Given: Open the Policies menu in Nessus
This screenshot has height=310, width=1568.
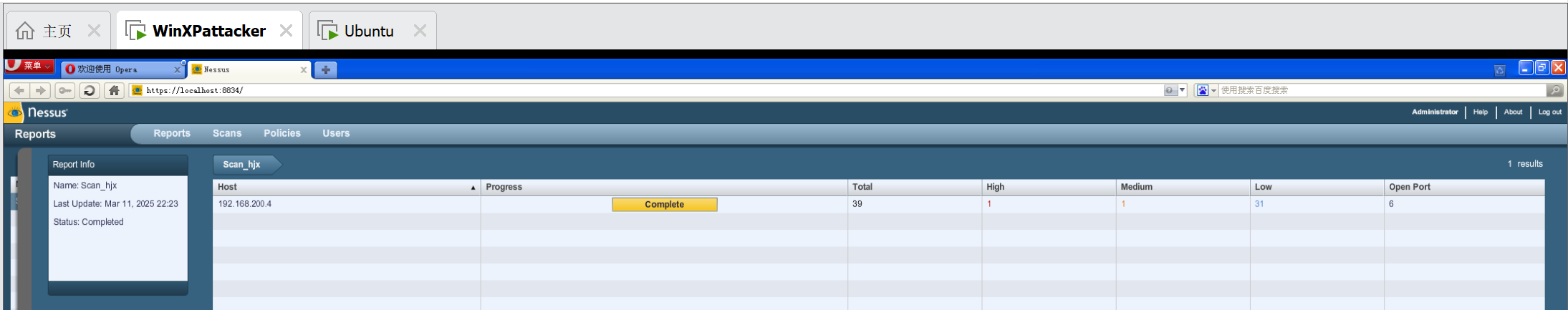Looking at the screenshot, I should 282,133.
